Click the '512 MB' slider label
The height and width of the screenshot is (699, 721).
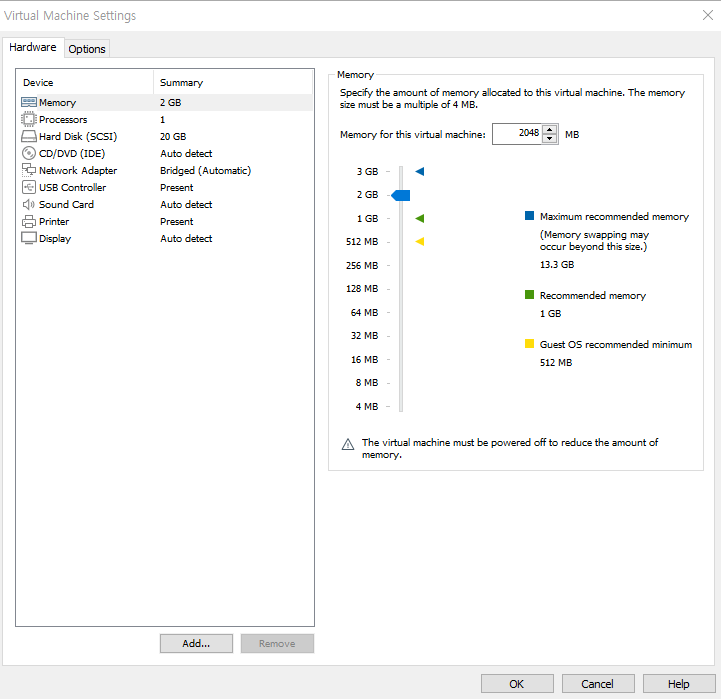tap(362, 241)
